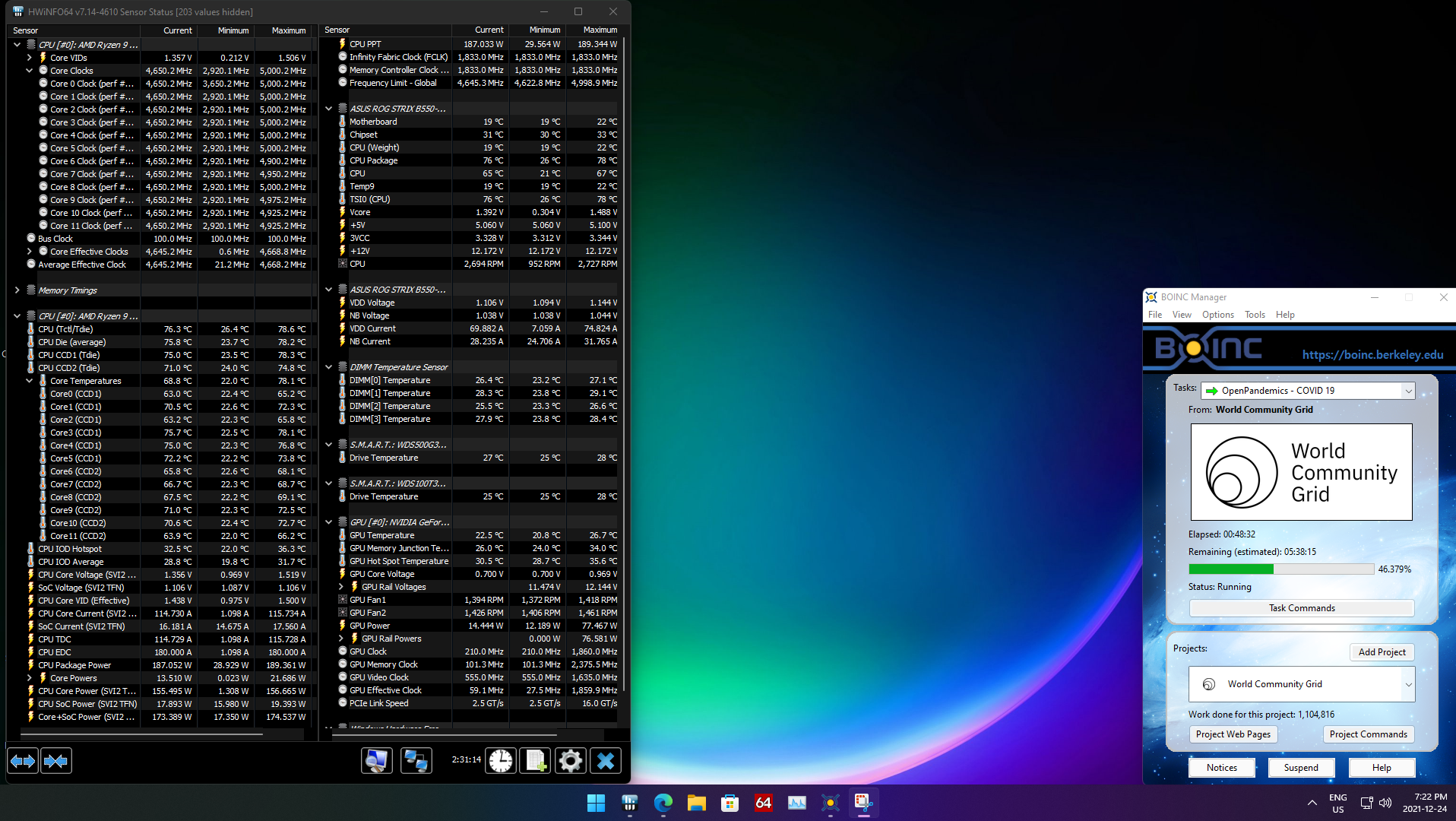Image resolution: width=1456 pixels, height=821 pixels.
Task: Collapse the Core Clocks tree
Action: pyautogui.click(x=30, y=71)
